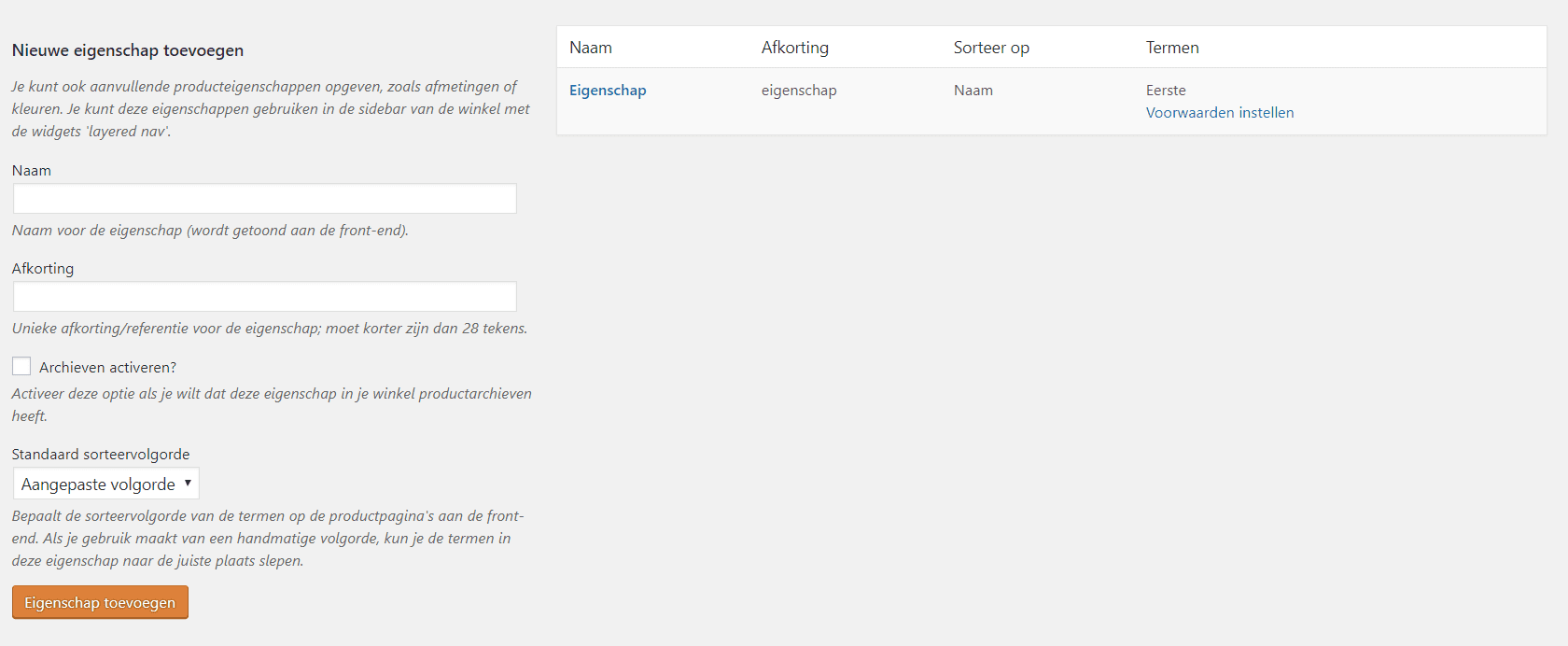Screen dimensions: 1568x646
Task: Click the Afkorting input field
Action: (265, 297)
